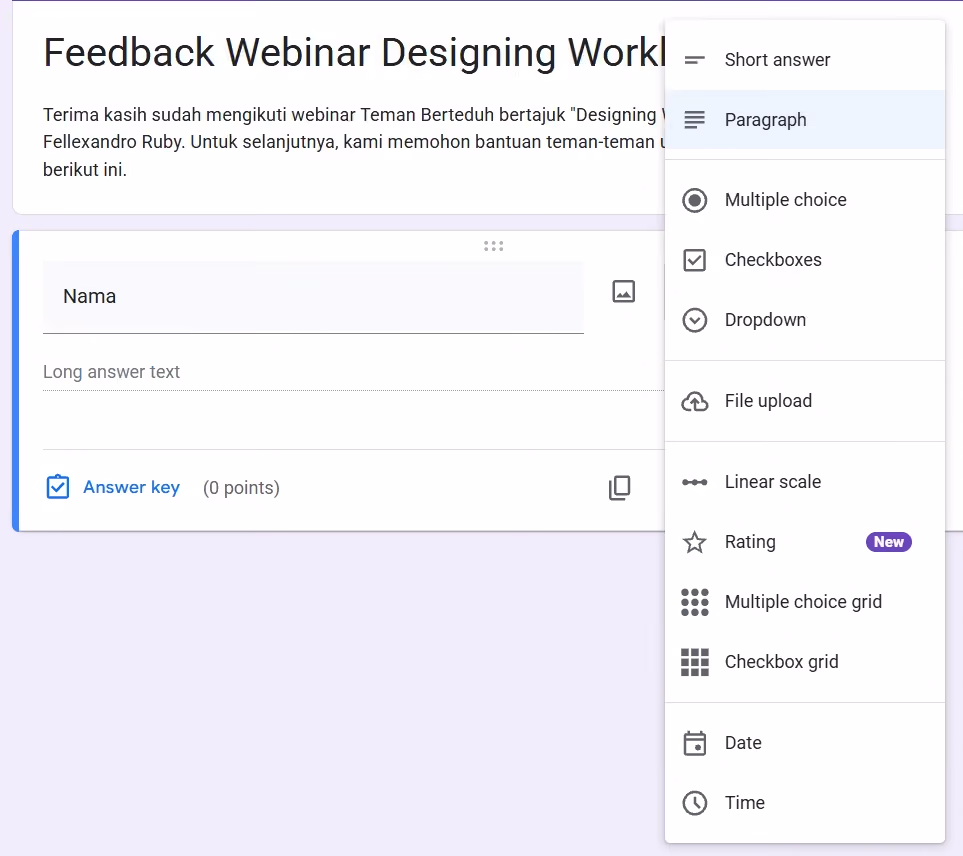Click the New badge beside Rating
The height and width of the screenshot is (856, 963).
(889, 542)
